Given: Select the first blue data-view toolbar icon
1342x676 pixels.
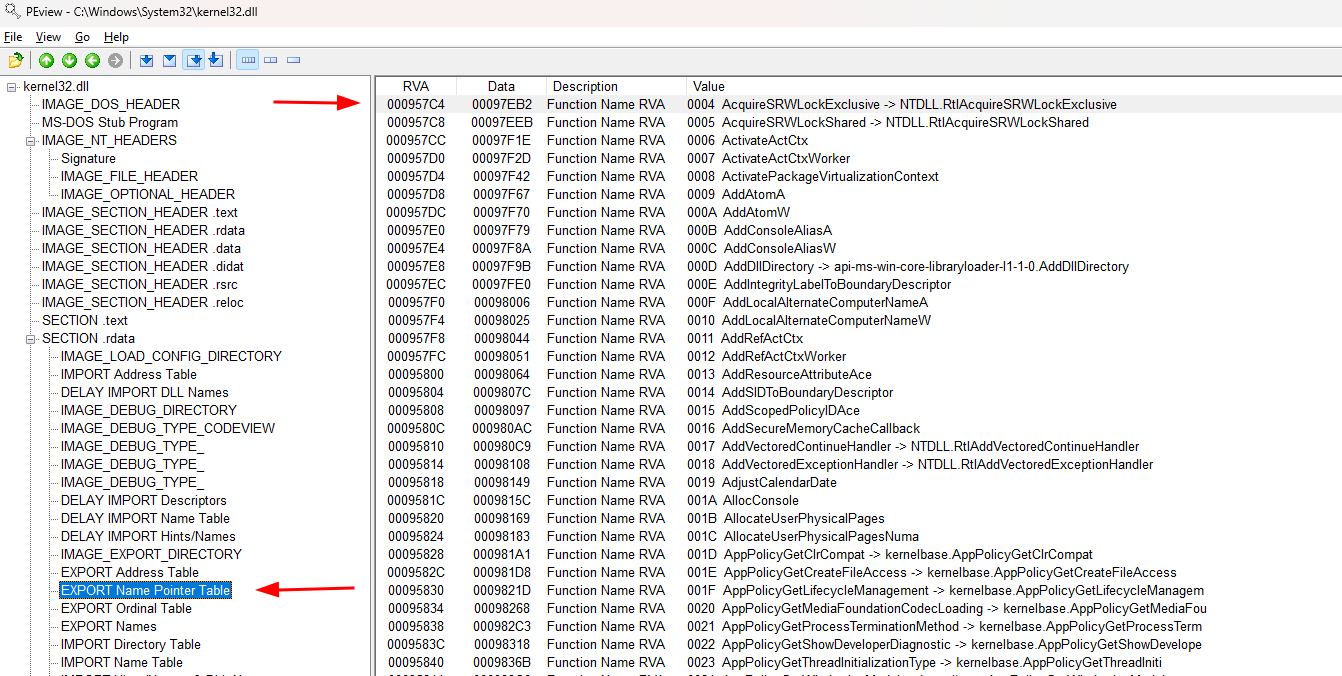Looking at the screenshot, I should [146, 60].
